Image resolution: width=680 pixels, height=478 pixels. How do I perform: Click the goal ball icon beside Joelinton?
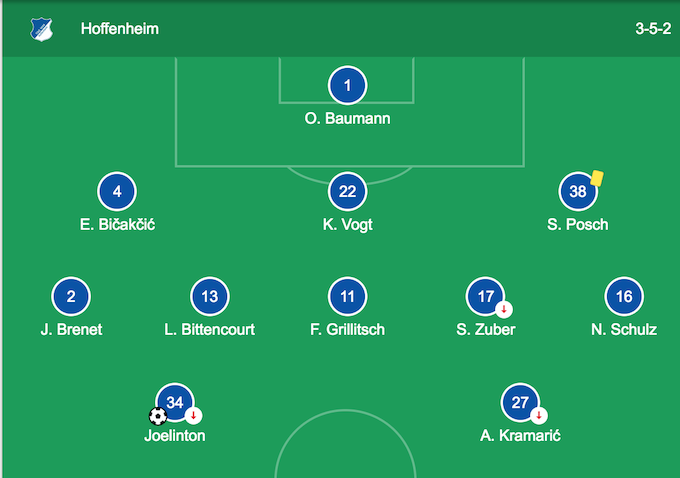157,416
